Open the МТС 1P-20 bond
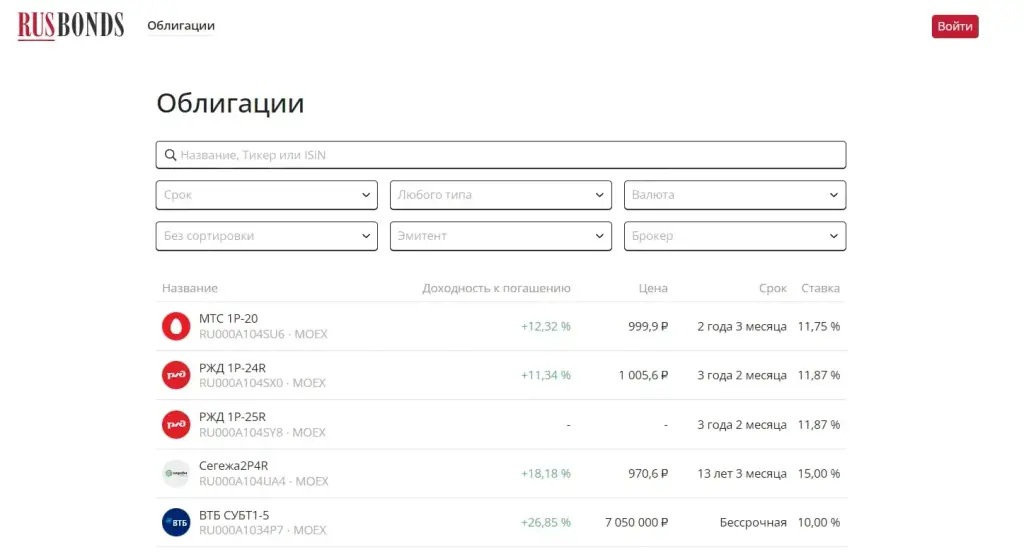1024x552 pixels. coord(229,318)
